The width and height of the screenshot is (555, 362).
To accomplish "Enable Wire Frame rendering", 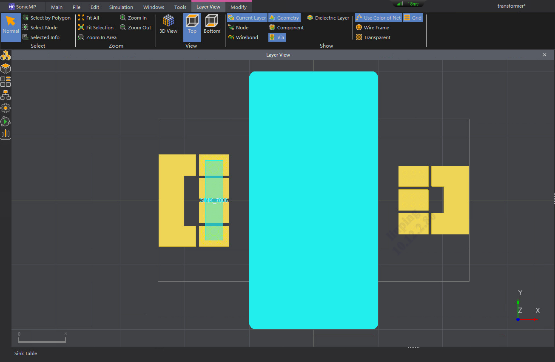I will coord(372,27).
